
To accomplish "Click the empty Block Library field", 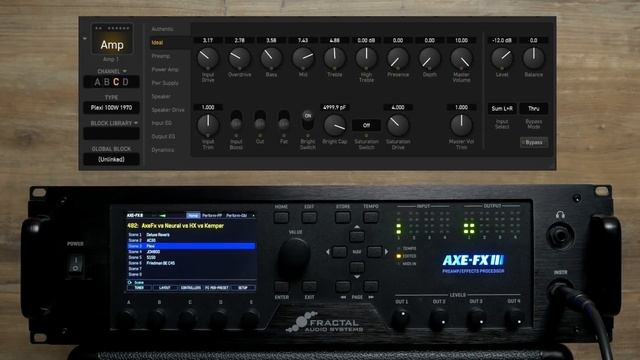I will coord(111,133).
